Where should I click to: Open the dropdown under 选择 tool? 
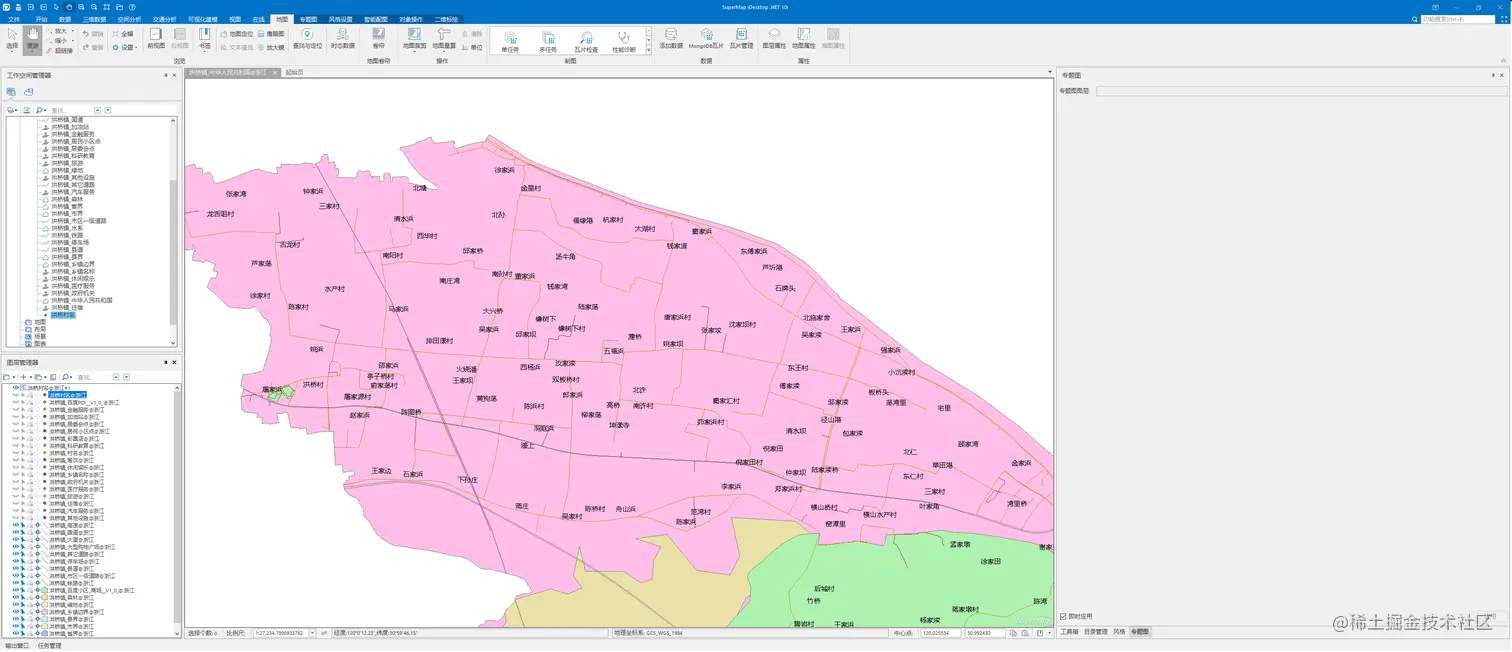12,52
